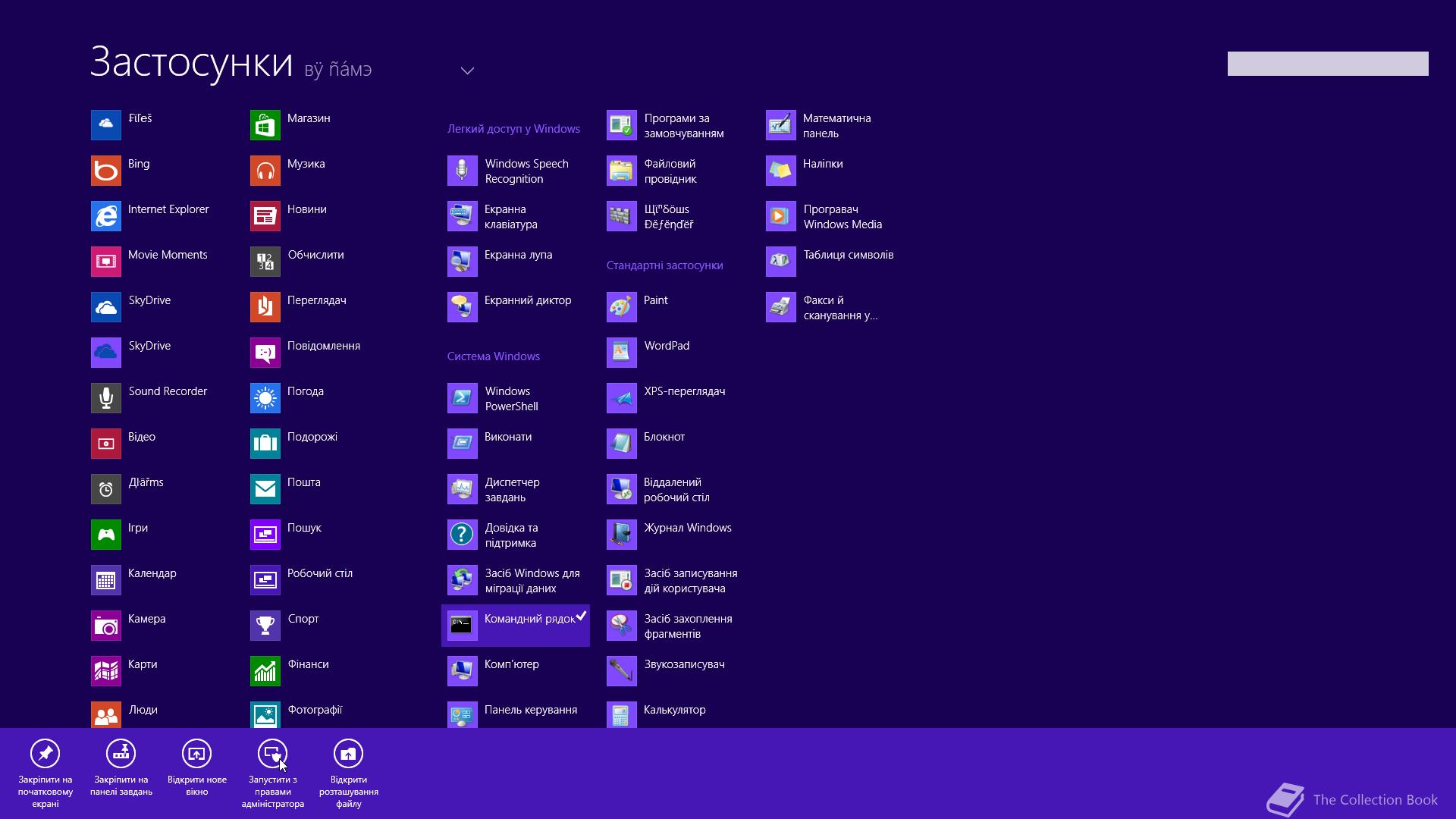Open the Відео app icon
Viewport: 1456px width, 819px height.
coord(106,444)
